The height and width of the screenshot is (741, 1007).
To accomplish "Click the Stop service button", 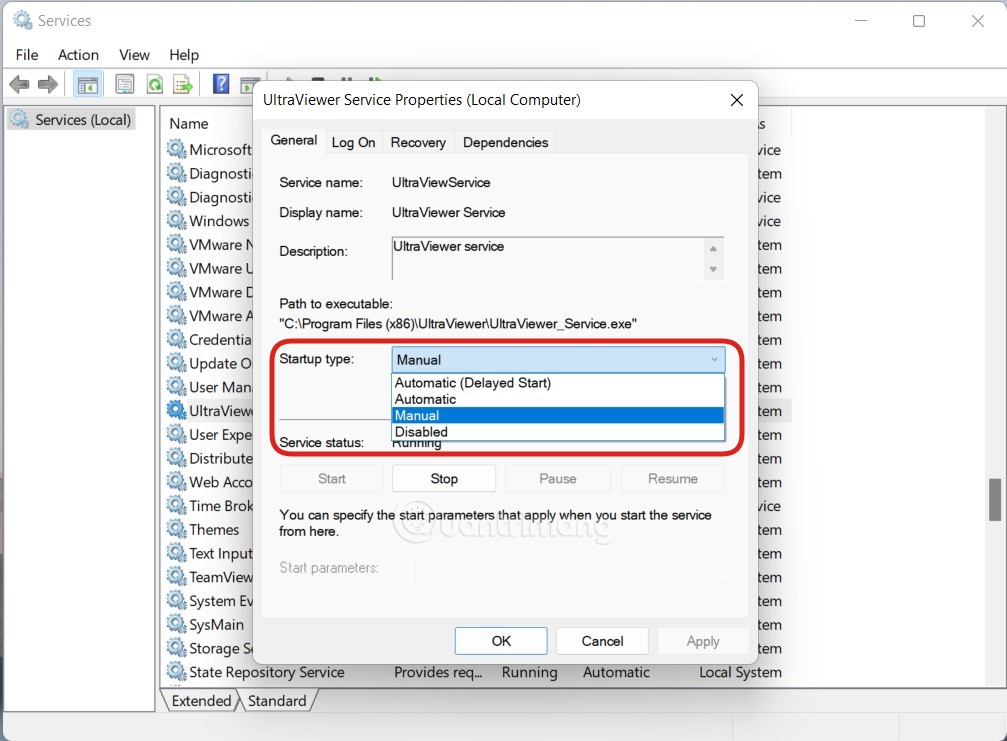I will [444, 479].
